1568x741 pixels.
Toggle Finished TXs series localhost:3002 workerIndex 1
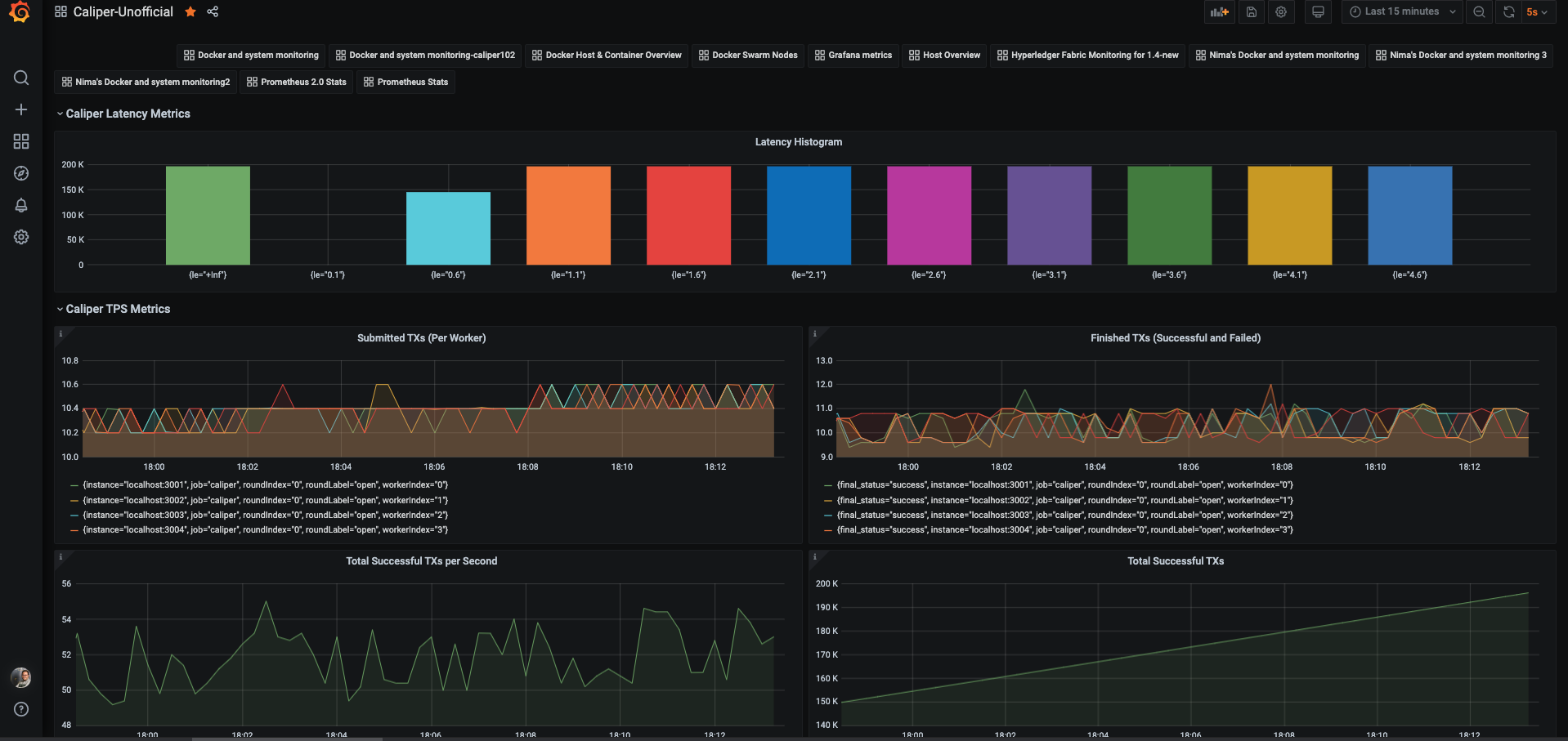[1064, 500]
